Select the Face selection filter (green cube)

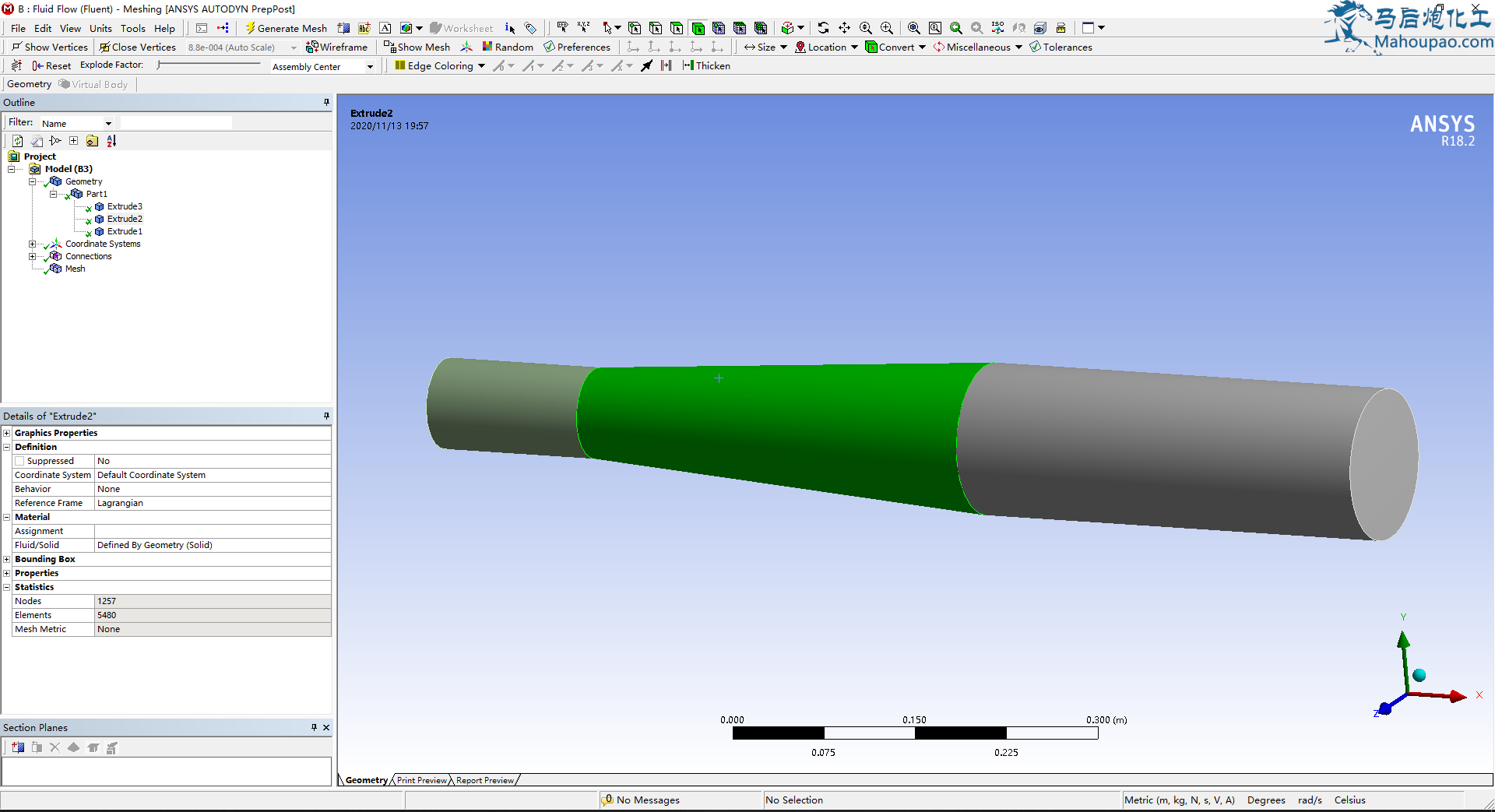698,28
